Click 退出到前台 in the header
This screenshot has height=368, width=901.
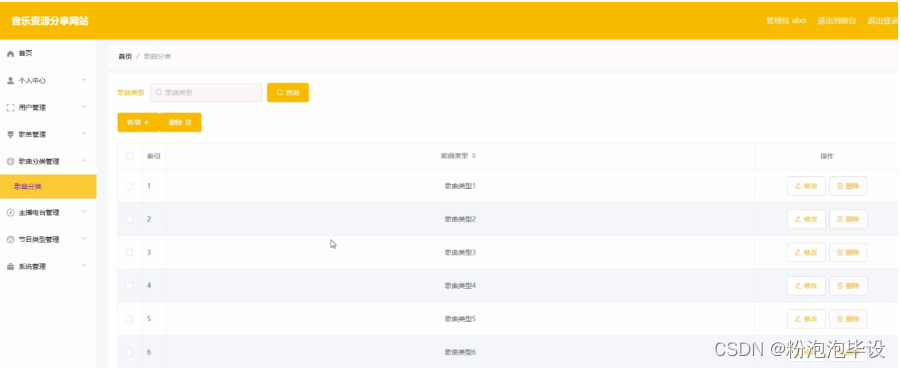[837, 21]
